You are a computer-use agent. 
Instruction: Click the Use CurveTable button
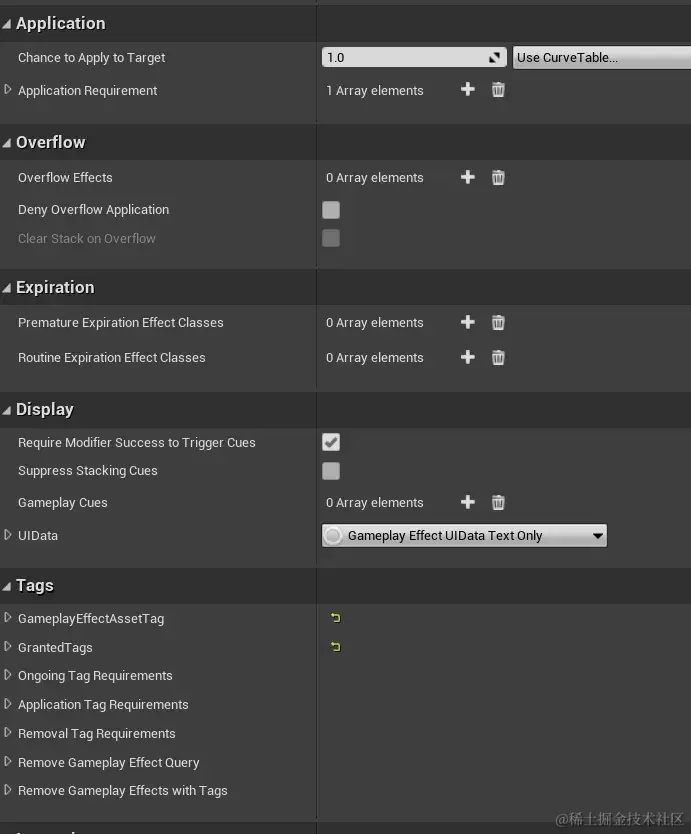[600, 58]
